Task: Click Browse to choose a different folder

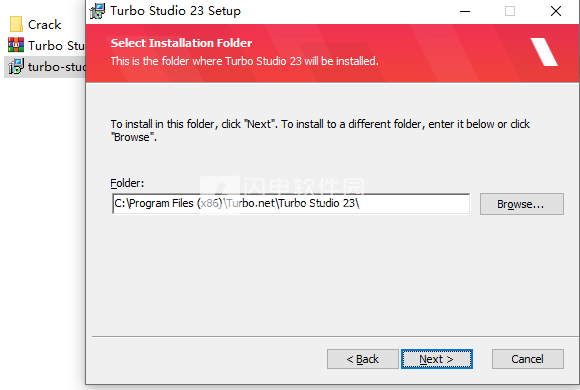Action: point(522,204)
